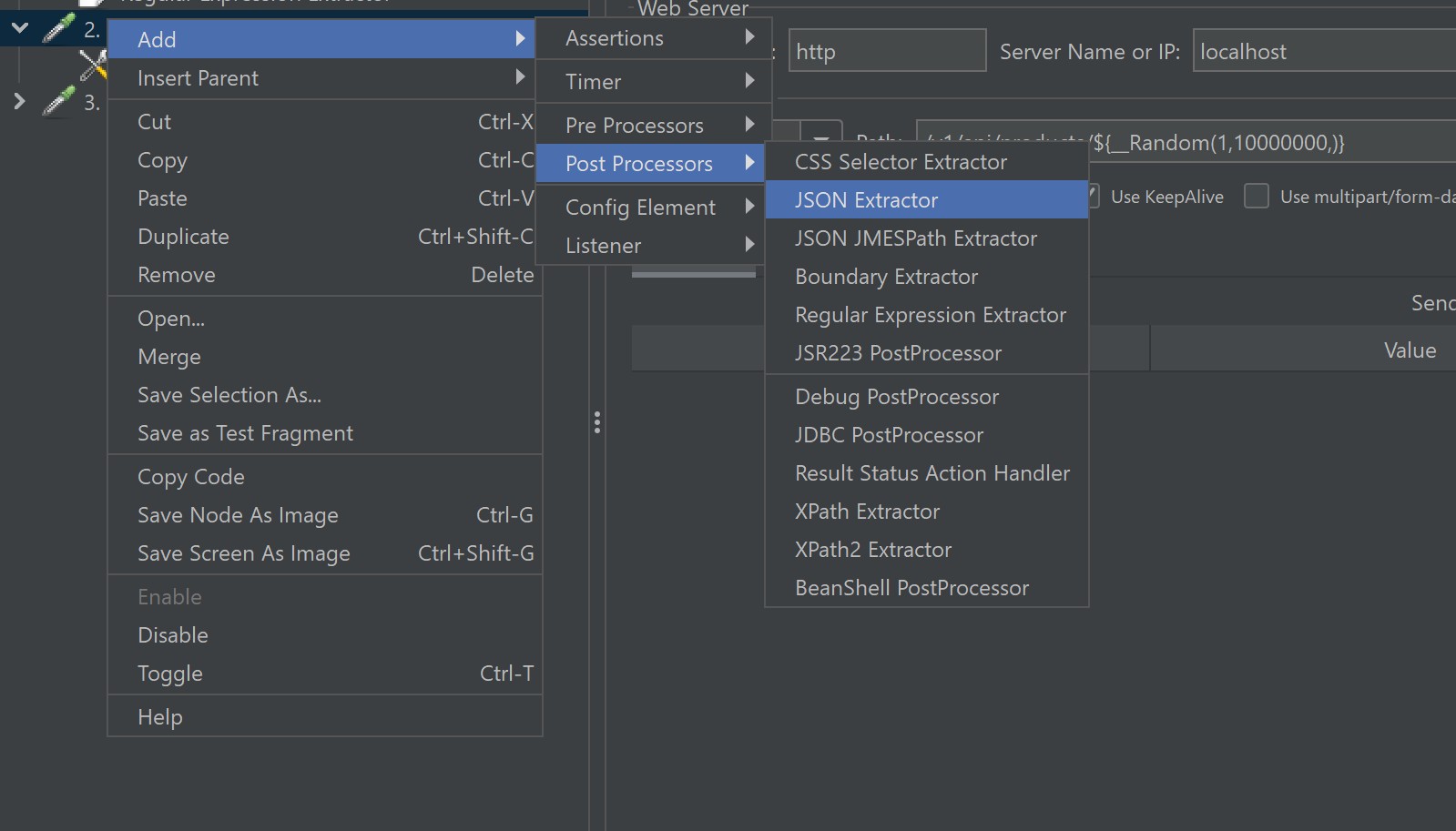This screenshot has height=831, width=1456.
Task: Choose Disable from the context menu
Action: pyautogui.click(x=173, y=635)
